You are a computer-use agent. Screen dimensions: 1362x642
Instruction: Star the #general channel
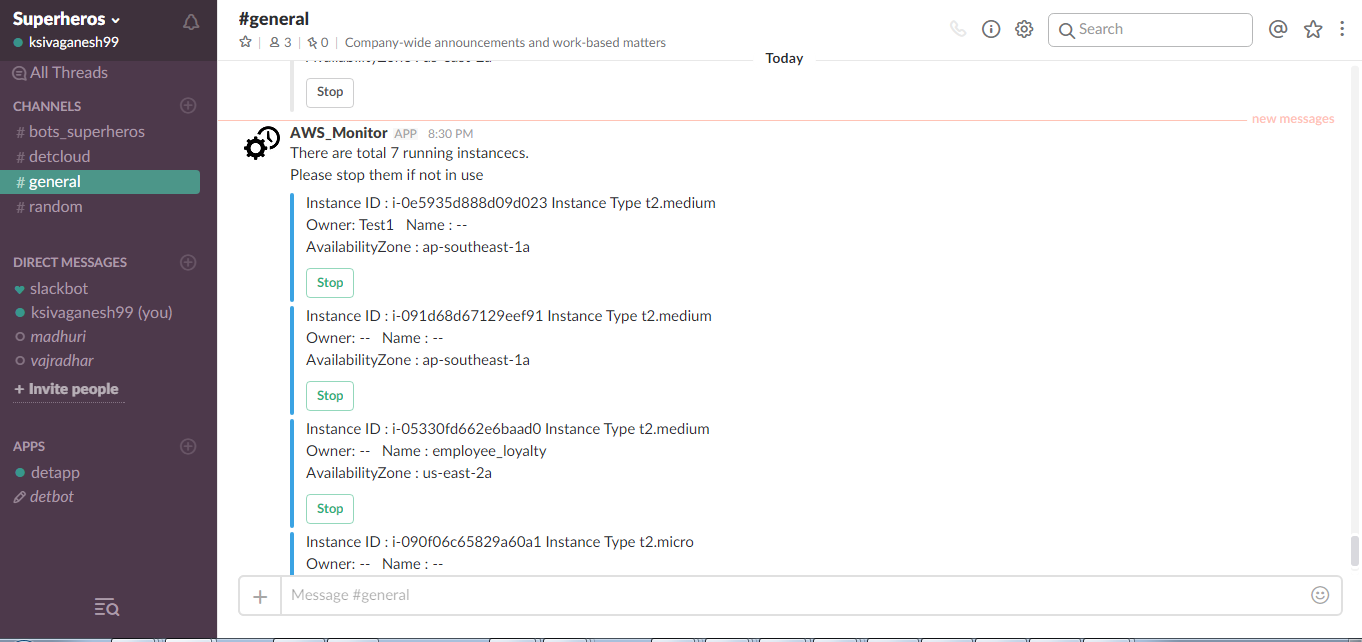(x=245, y=43)
